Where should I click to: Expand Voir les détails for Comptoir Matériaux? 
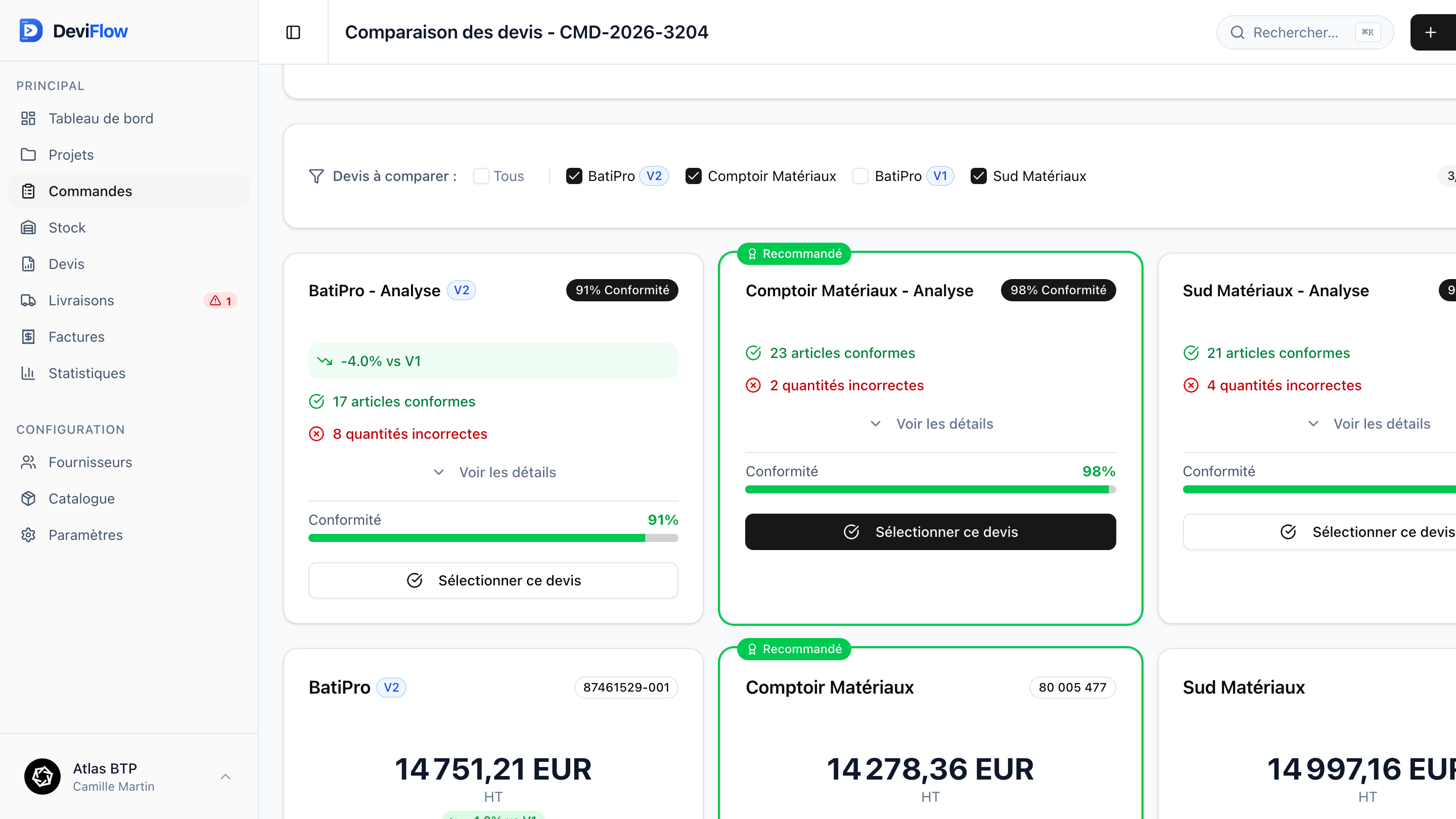click(930, 423)
